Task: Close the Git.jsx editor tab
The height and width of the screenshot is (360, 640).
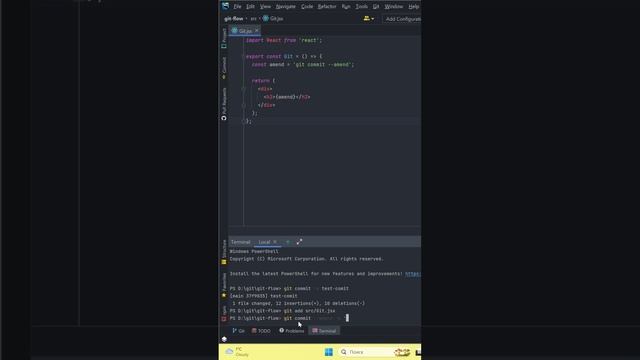Action: (x=257, y=31)
